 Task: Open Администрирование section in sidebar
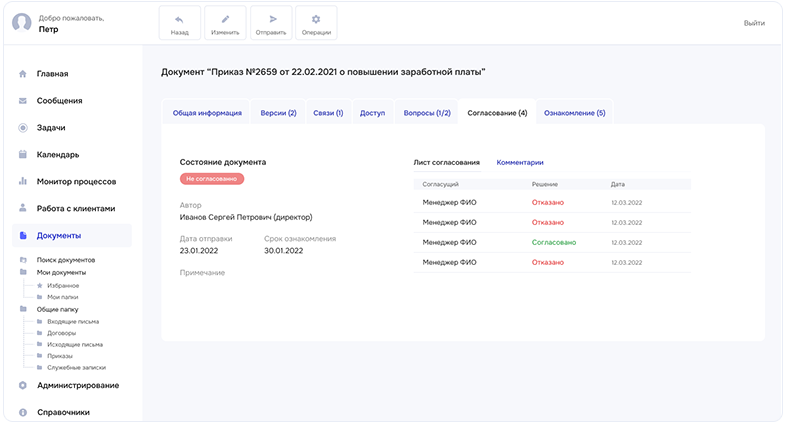[x=78, y=385]
